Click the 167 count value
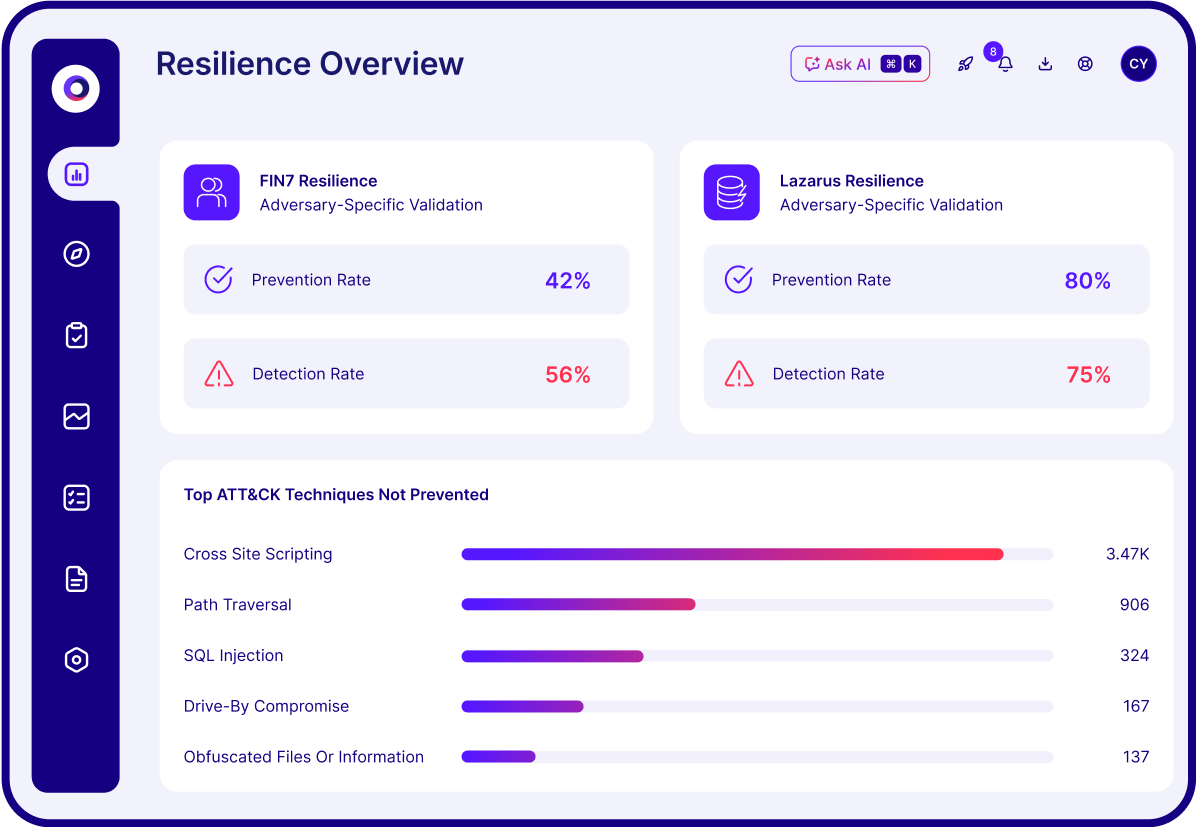 [x=1136, y=706]
